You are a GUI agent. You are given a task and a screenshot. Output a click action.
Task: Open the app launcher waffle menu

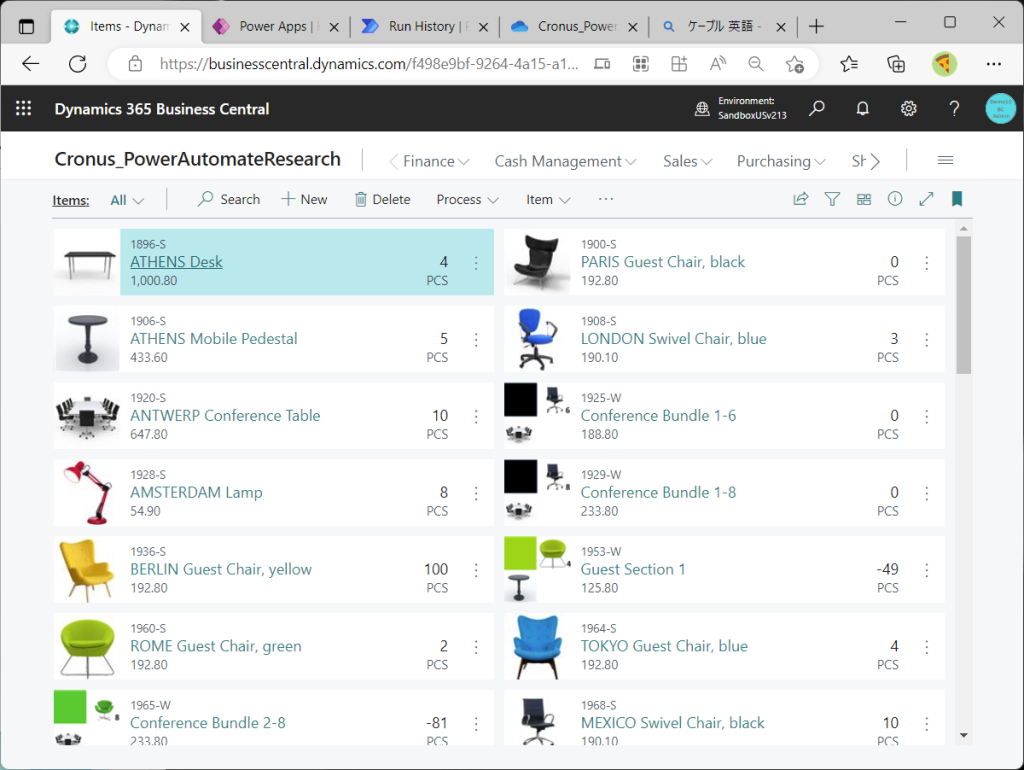click(x=24, y=108)
